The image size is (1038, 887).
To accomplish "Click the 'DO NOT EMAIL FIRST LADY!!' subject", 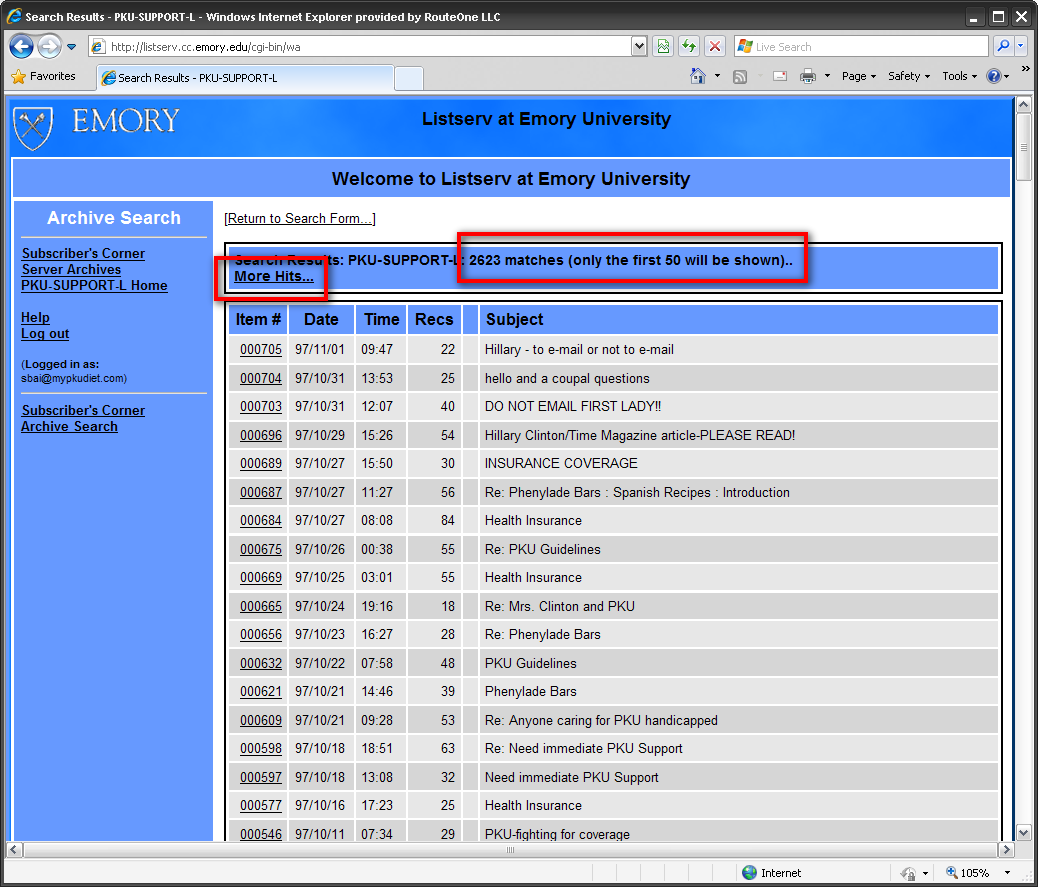I will pyautogui.click(x=573, y=406).
